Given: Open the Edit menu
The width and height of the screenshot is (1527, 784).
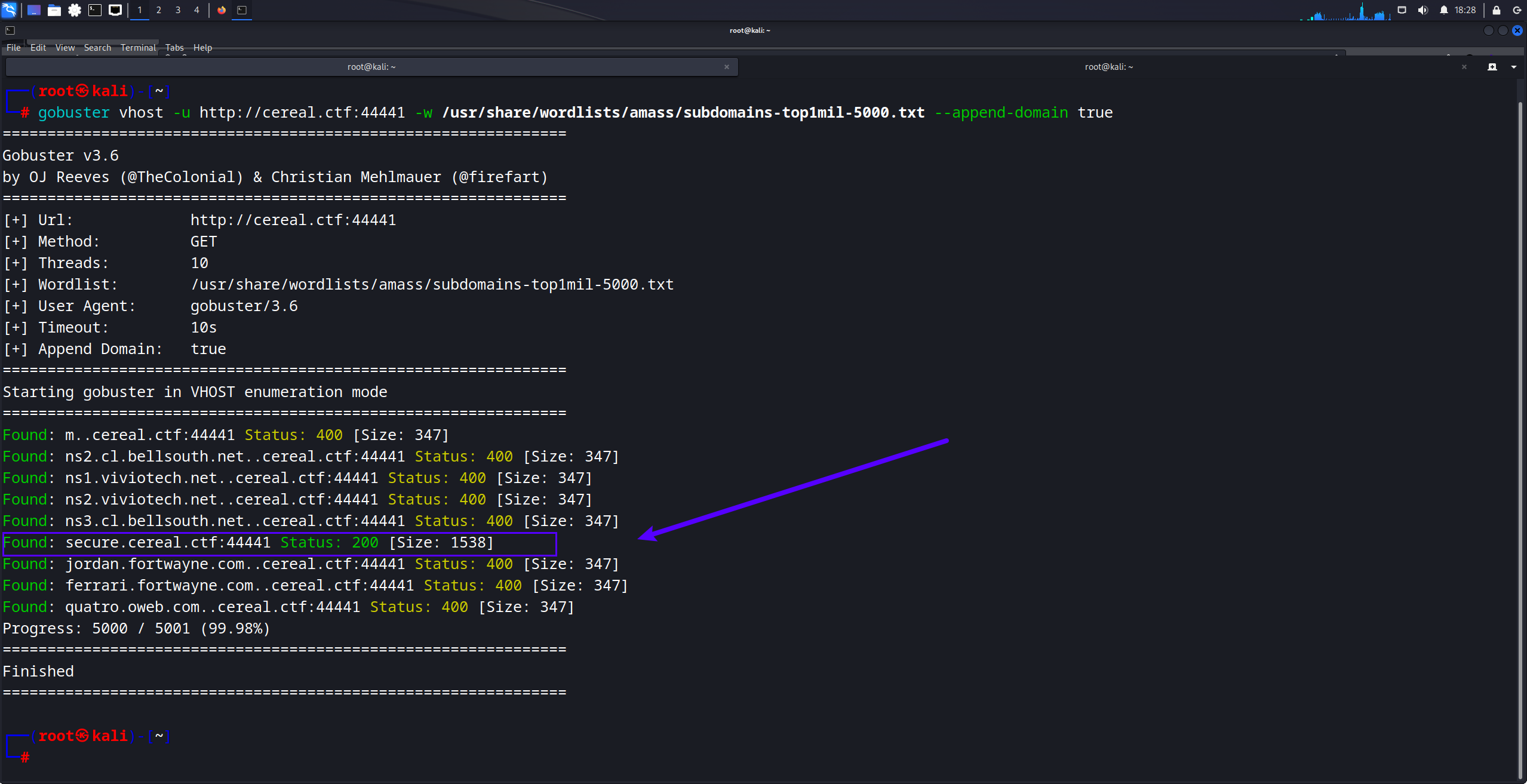Looking at the screenshot, I should [38, 48].
